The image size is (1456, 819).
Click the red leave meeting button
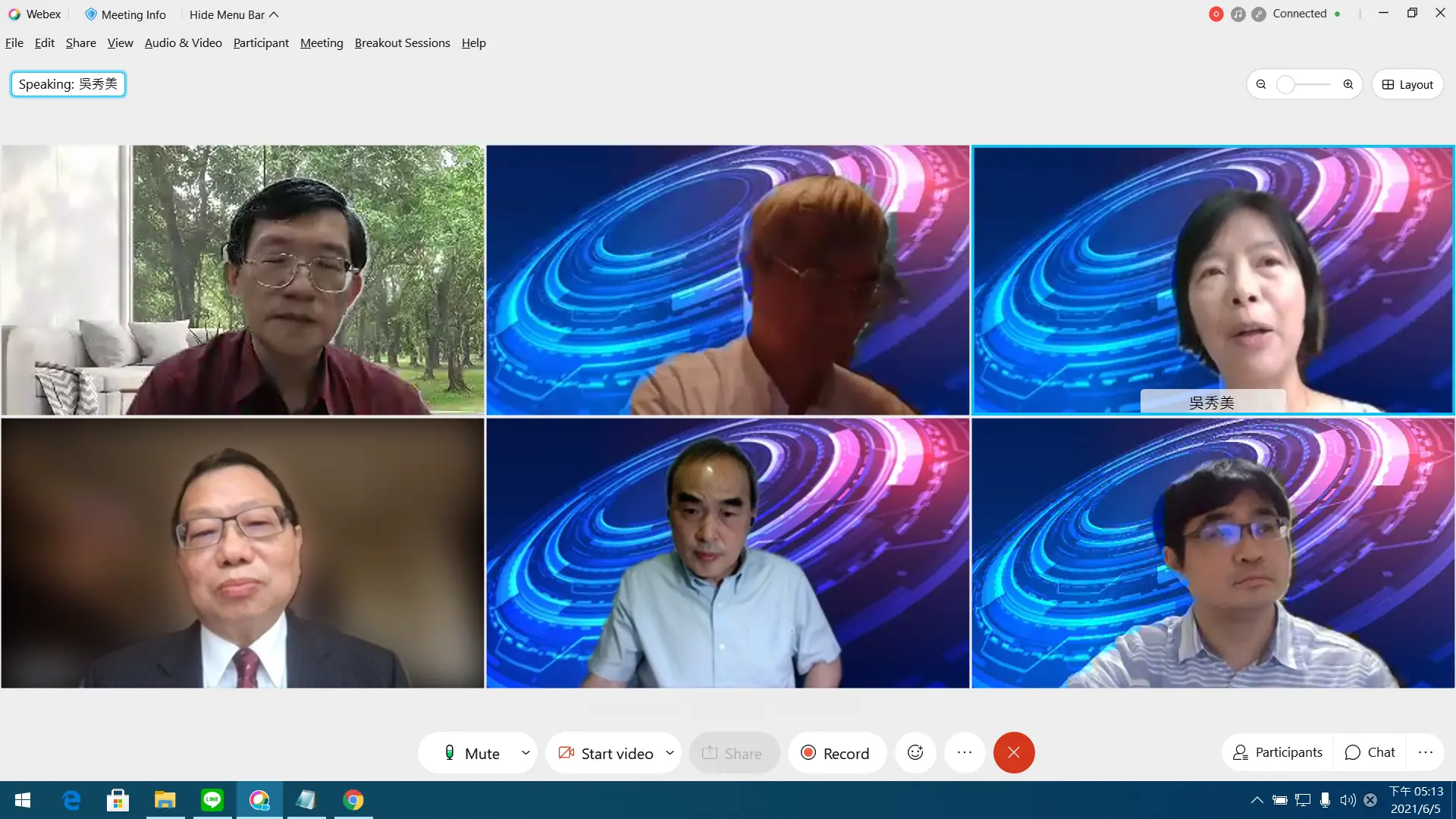(1014, 752)
